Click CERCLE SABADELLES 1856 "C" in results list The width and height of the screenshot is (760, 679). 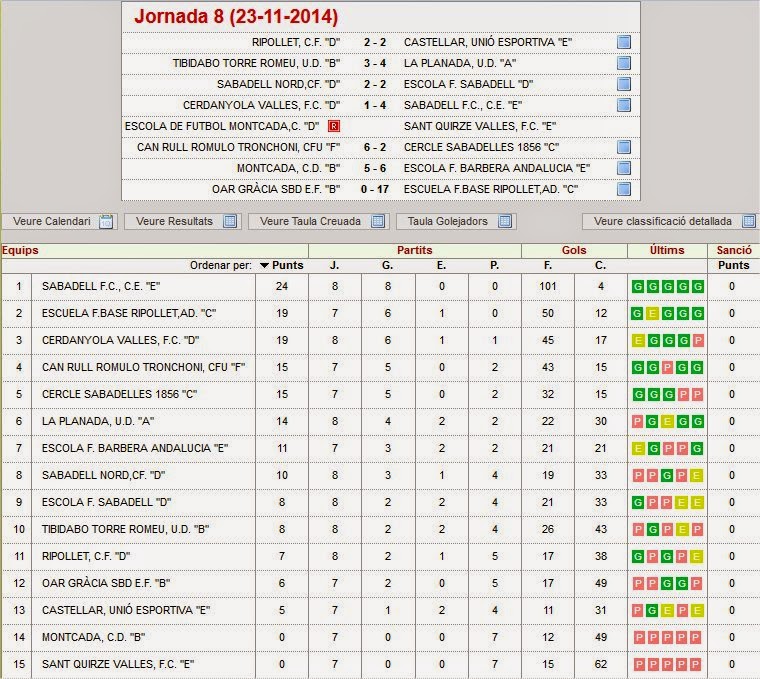tap(481, 147)
